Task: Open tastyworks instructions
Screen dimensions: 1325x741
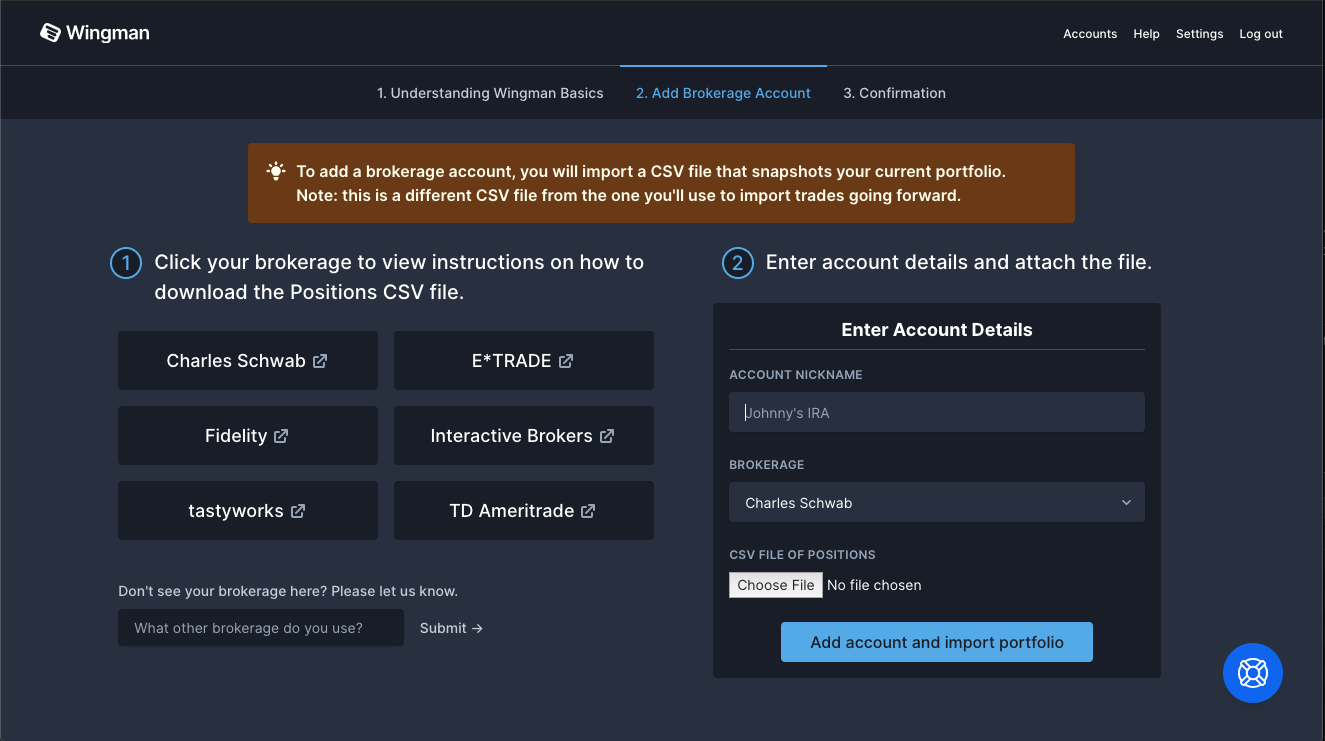Action: [x=248, y=511]
